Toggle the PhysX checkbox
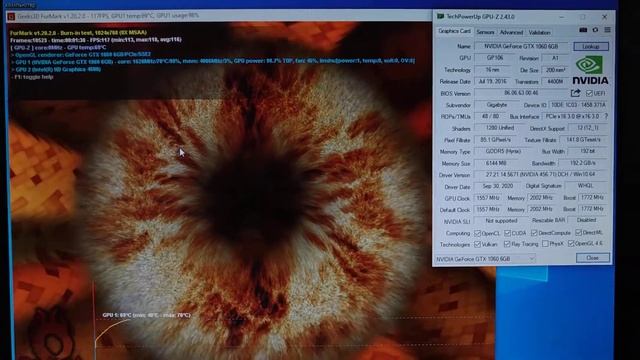Screen dimensions: 640x360 pyautogui.click(x=545, y=244)
